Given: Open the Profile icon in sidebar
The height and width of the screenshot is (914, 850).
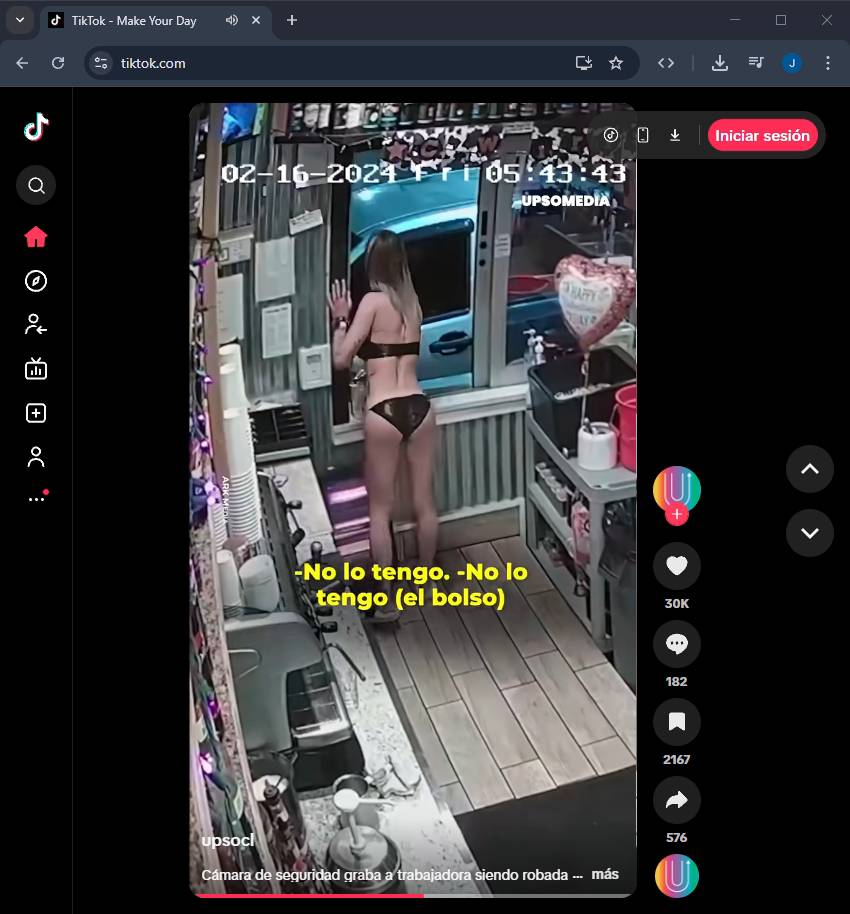Looking at the screenshot, I should [36, 457].
